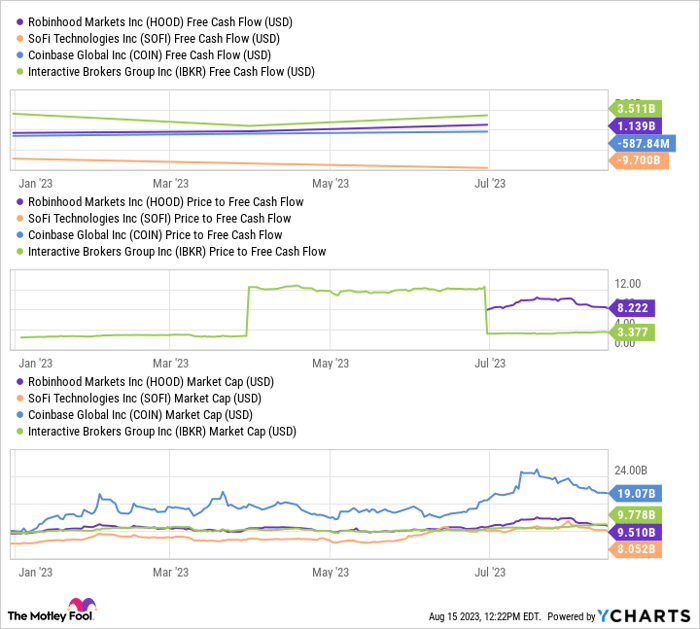Click the 3.377 green value tag
Image resolution: width=700 pixels, height=629 pixels.
(x=632, y=332)
